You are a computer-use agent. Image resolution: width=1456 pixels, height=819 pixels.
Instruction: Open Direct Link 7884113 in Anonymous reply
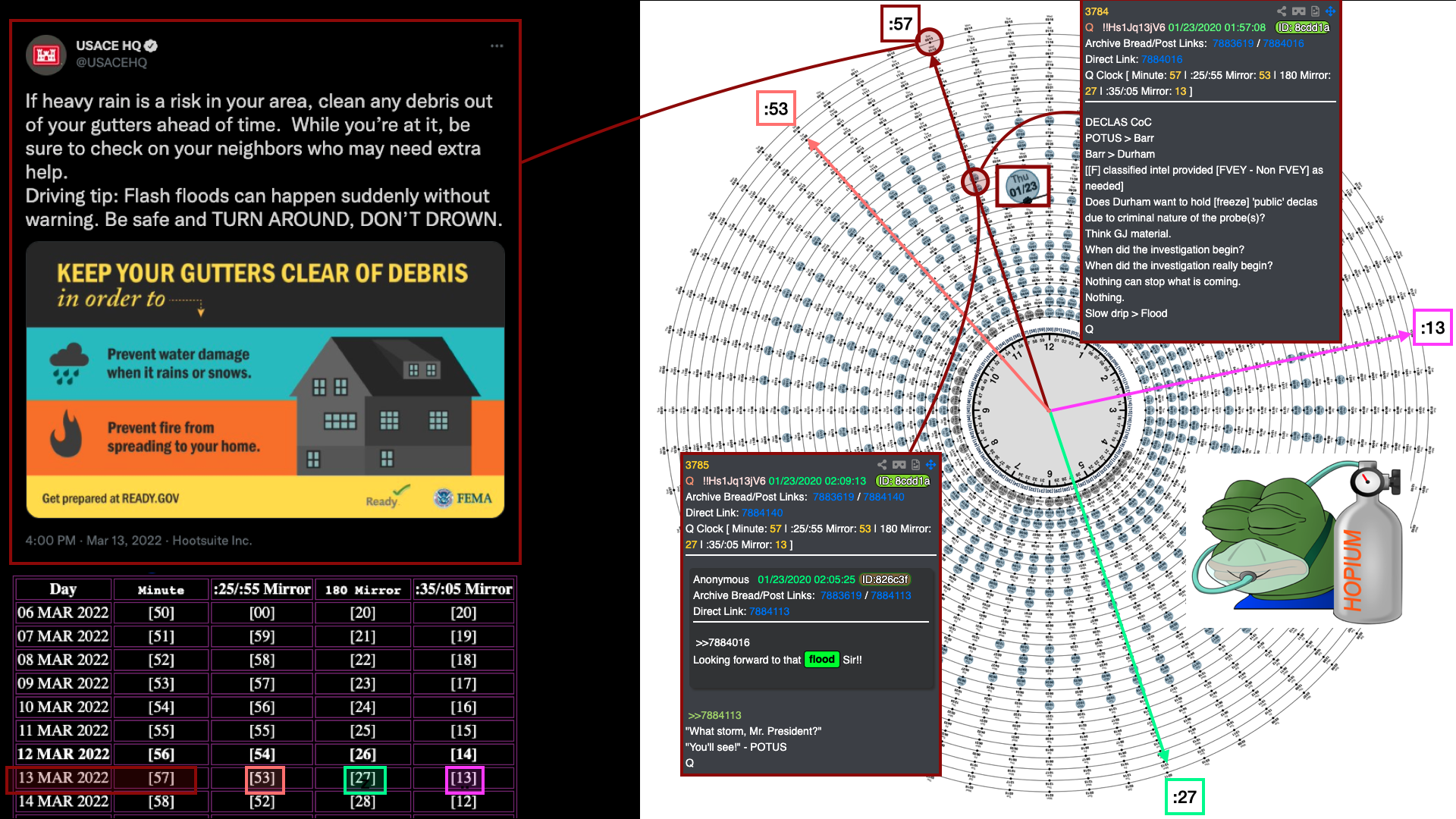click(769, 611)
